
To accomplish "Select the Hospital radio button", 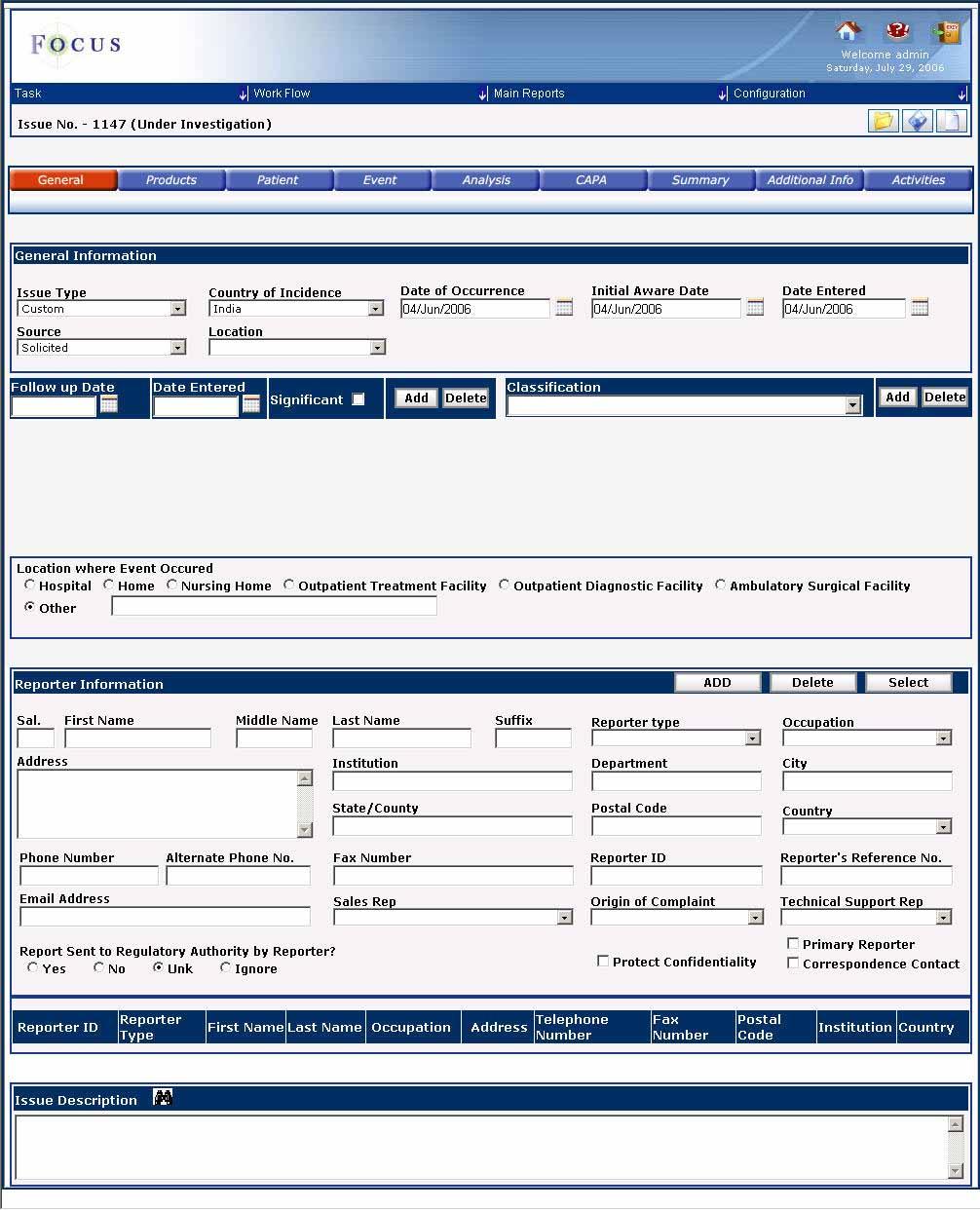I will pos(30,585).
